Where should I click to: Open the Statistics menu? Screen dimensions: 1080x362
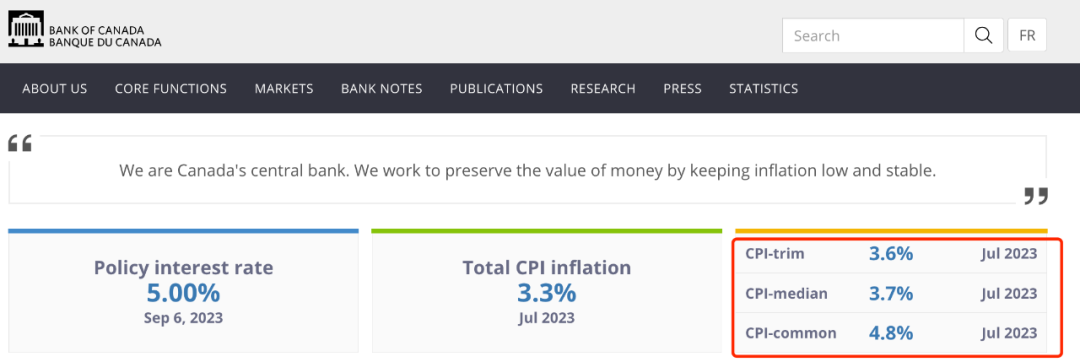point(764,89)
